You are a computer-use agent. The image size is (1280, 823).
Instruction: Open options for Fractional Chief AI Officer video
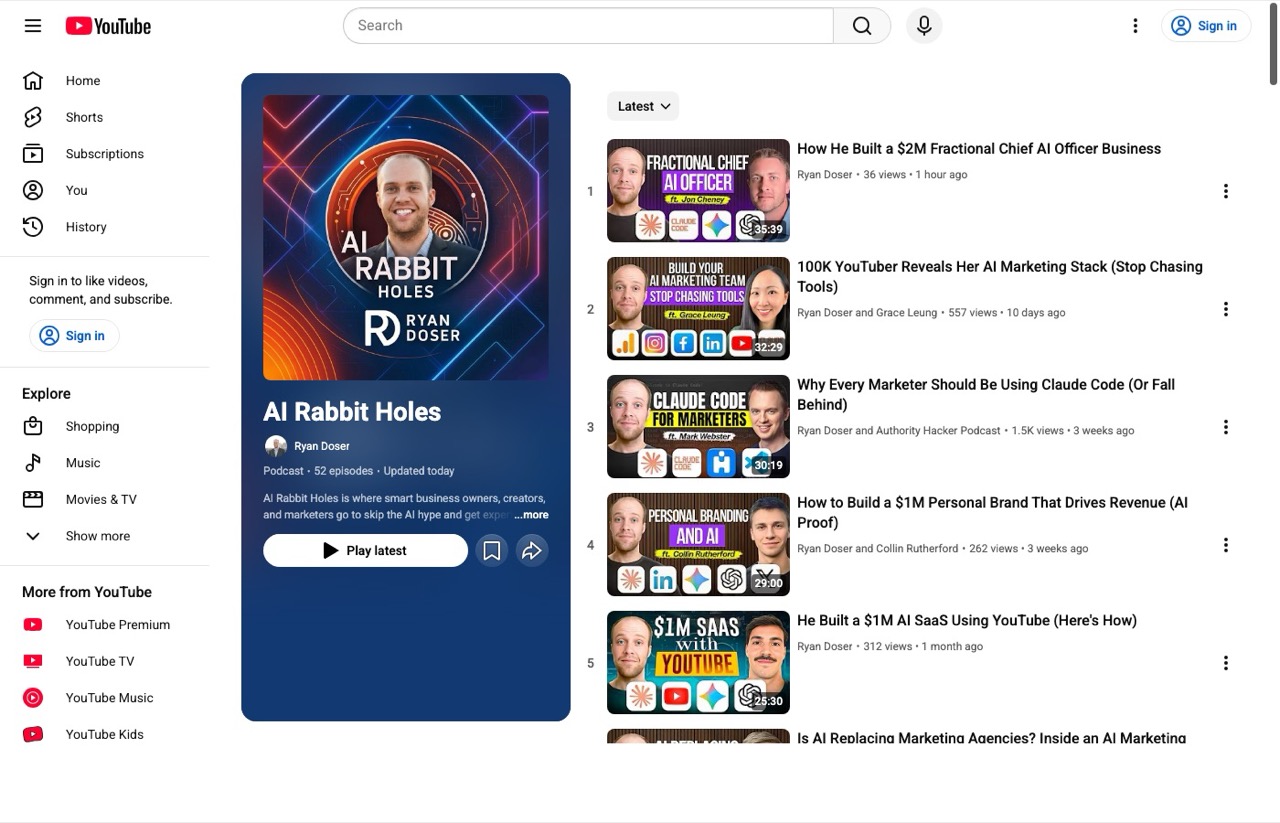[1225, 191]
